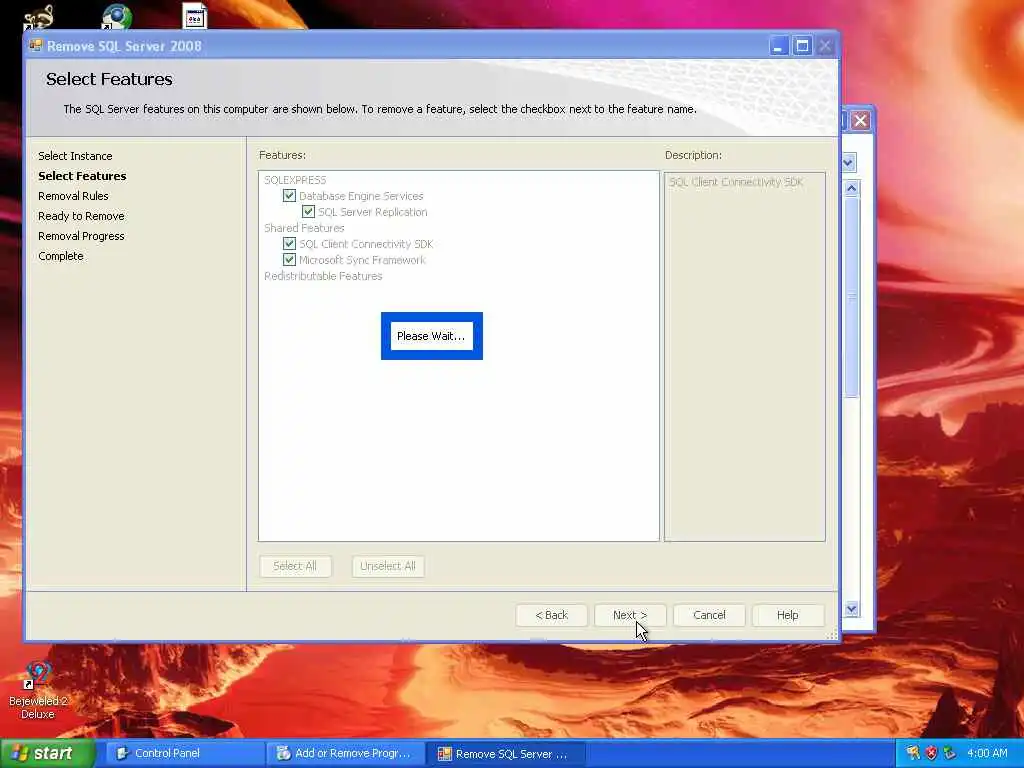Image resolution: width=1024 pixels, height=768 pixels.
Task: Click the Description pane text
Action: pos(736,182)
